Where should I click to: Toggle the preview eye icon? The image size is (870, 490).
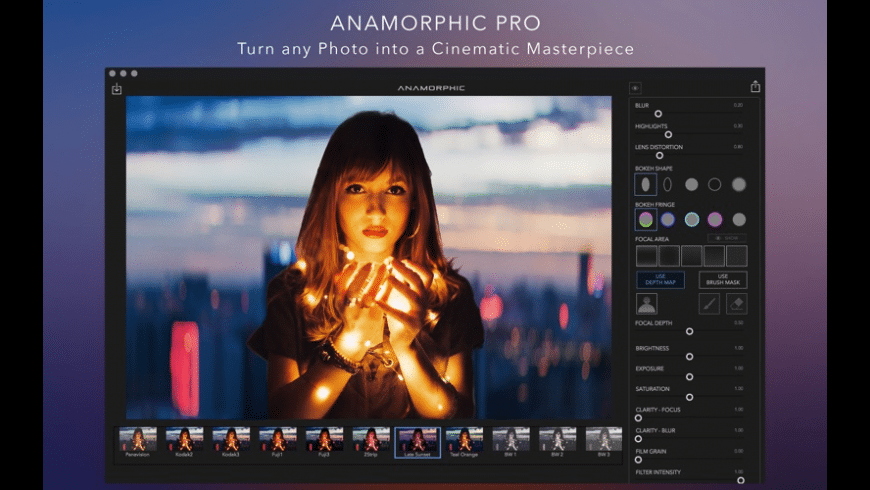click(635, 88)
